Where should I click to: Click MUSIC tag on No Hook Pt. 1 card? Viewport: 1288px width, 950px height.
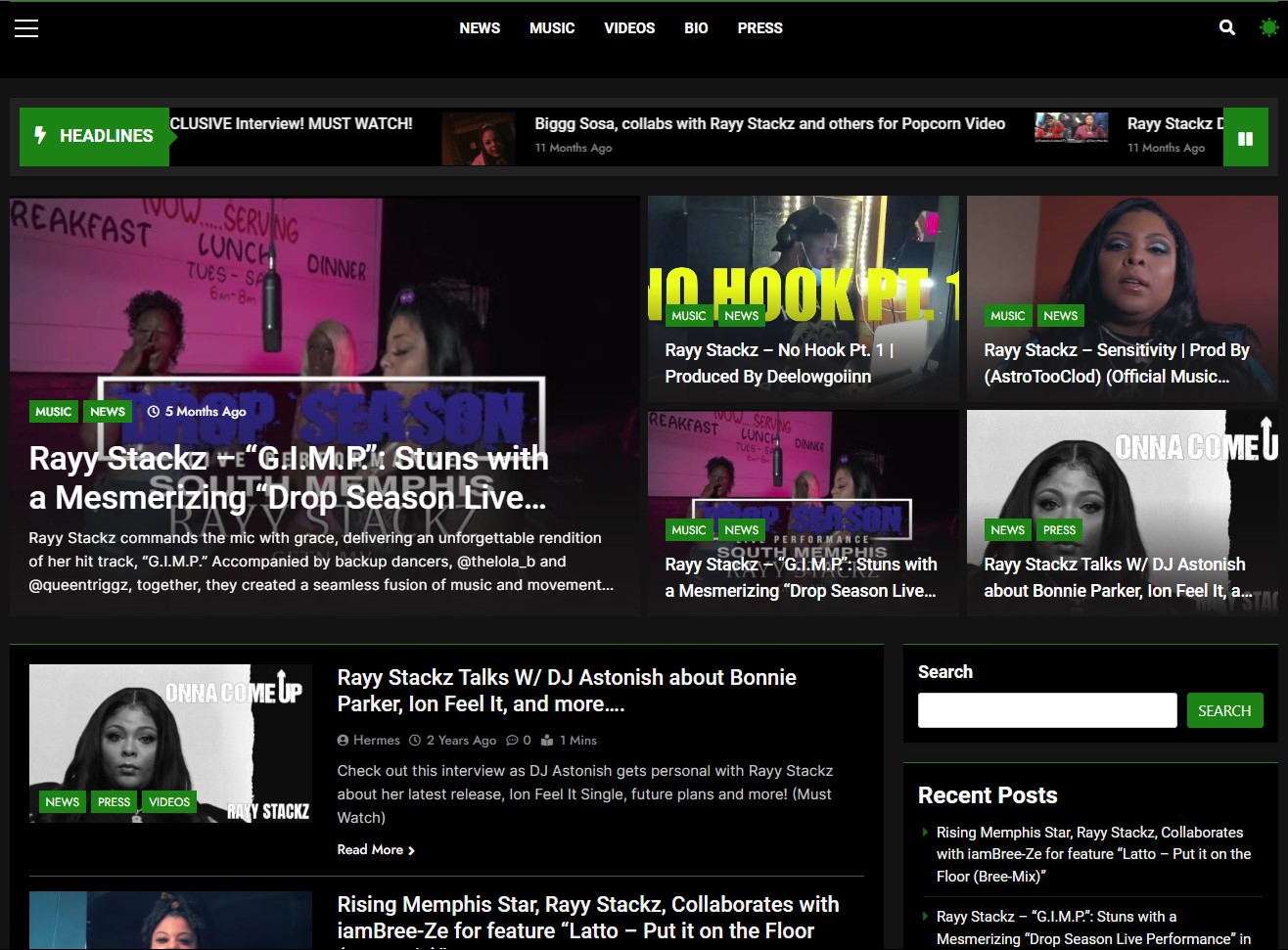click(689, 316)
